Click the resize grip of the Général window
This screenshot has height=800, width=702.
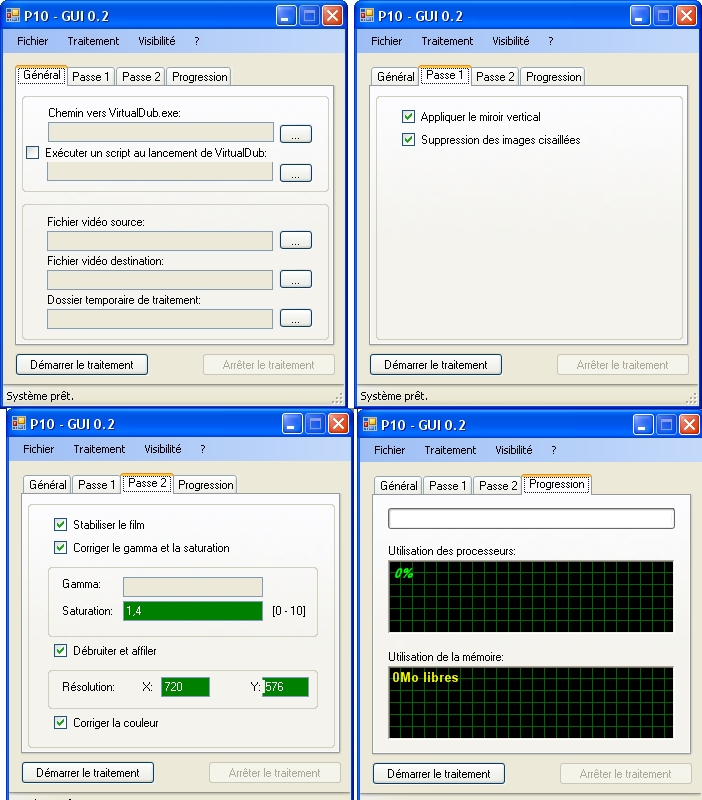point(337,398)
